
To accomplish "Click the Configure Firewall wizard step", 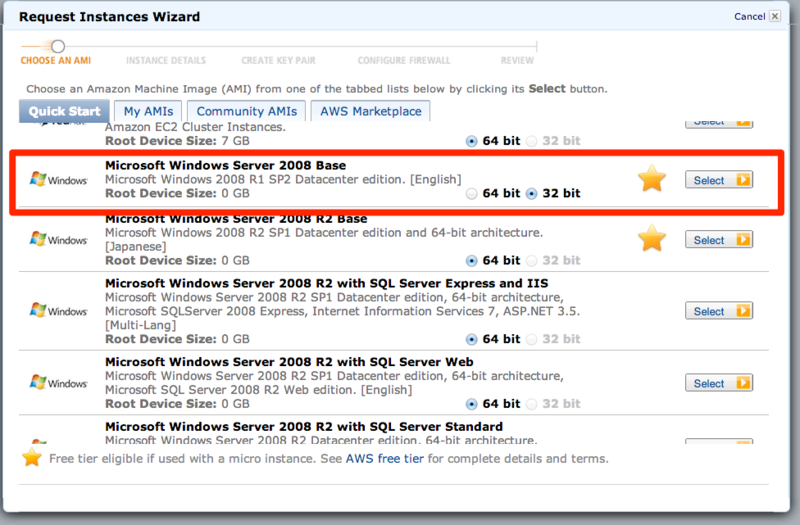I will pyautogui.click(x=404, y=60).
